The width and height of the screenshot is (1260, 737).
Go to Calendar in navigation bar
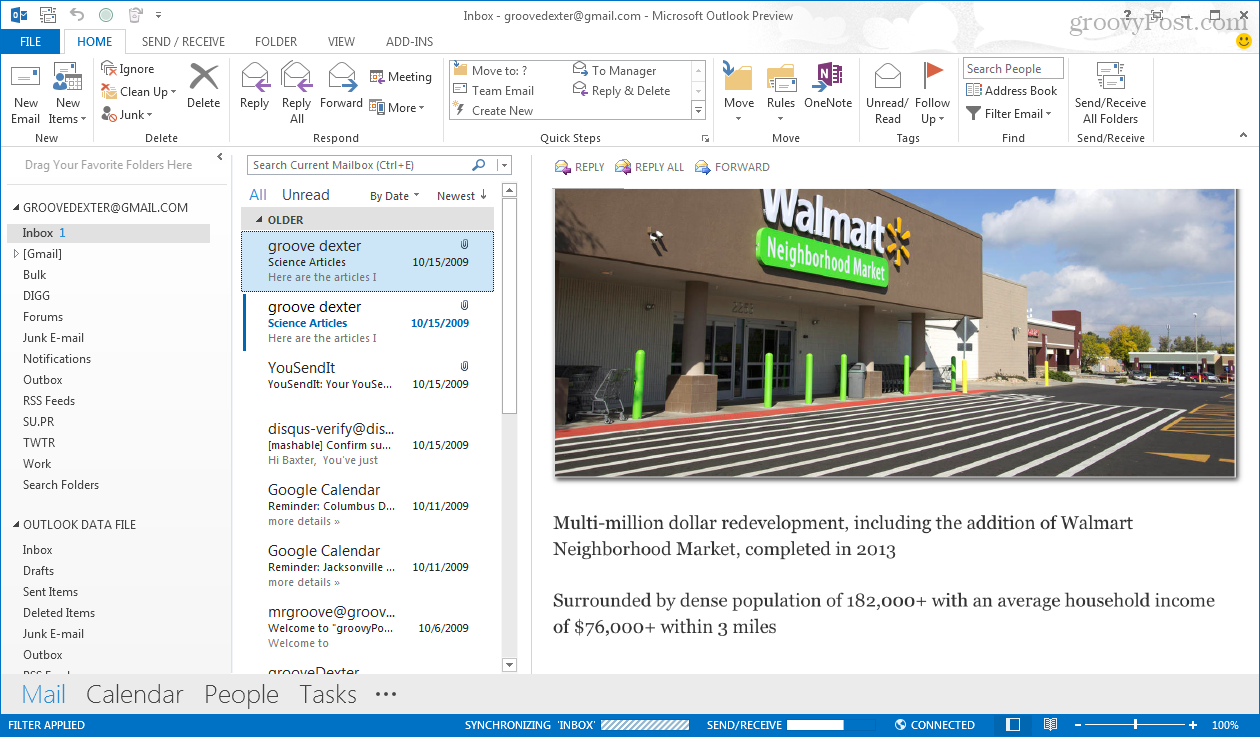click(x=135, y=695)
